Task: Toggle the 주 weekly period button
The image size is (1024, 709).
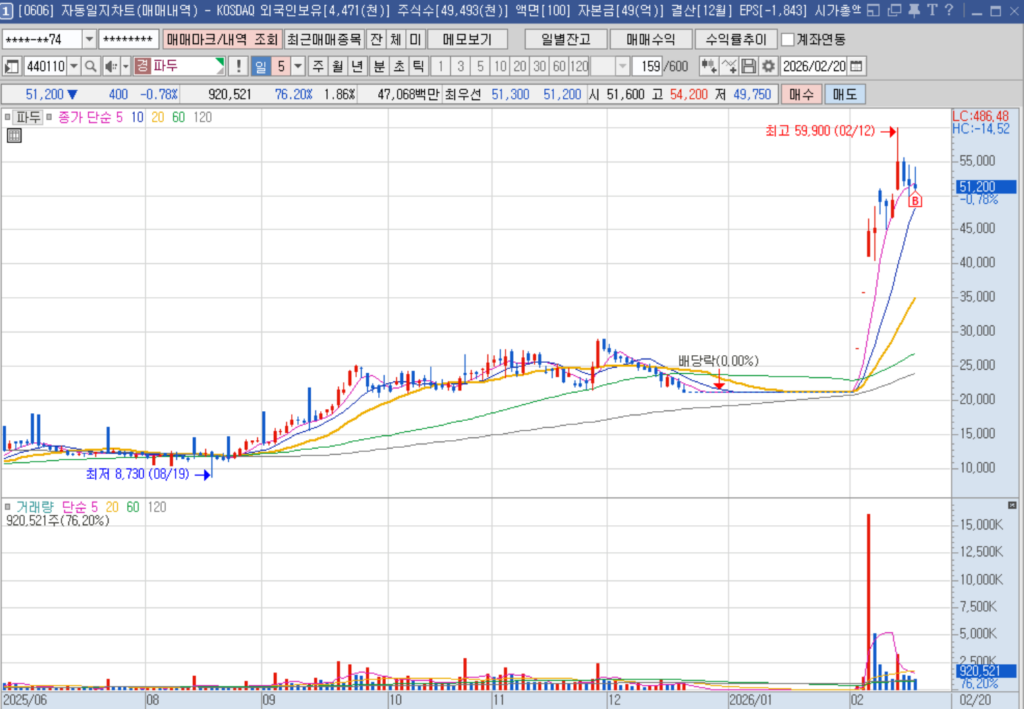Action: point(318,66)
